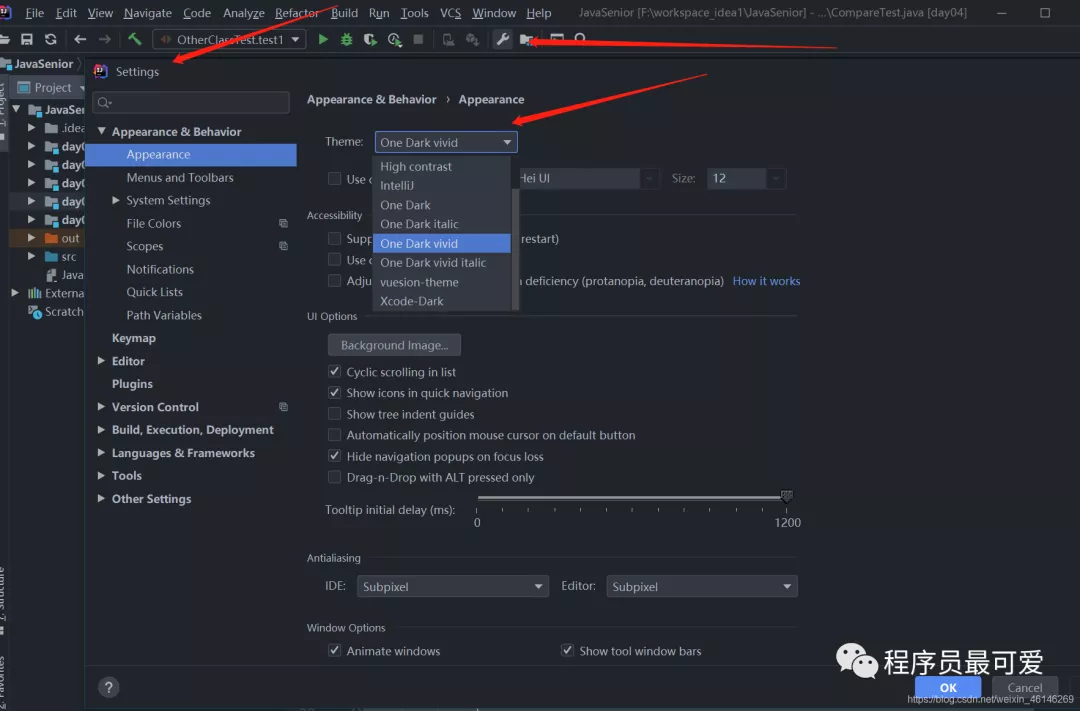Toggle the Animate windows checkbox
This screenshot has width=1080, height=711.
click(335, 650)
